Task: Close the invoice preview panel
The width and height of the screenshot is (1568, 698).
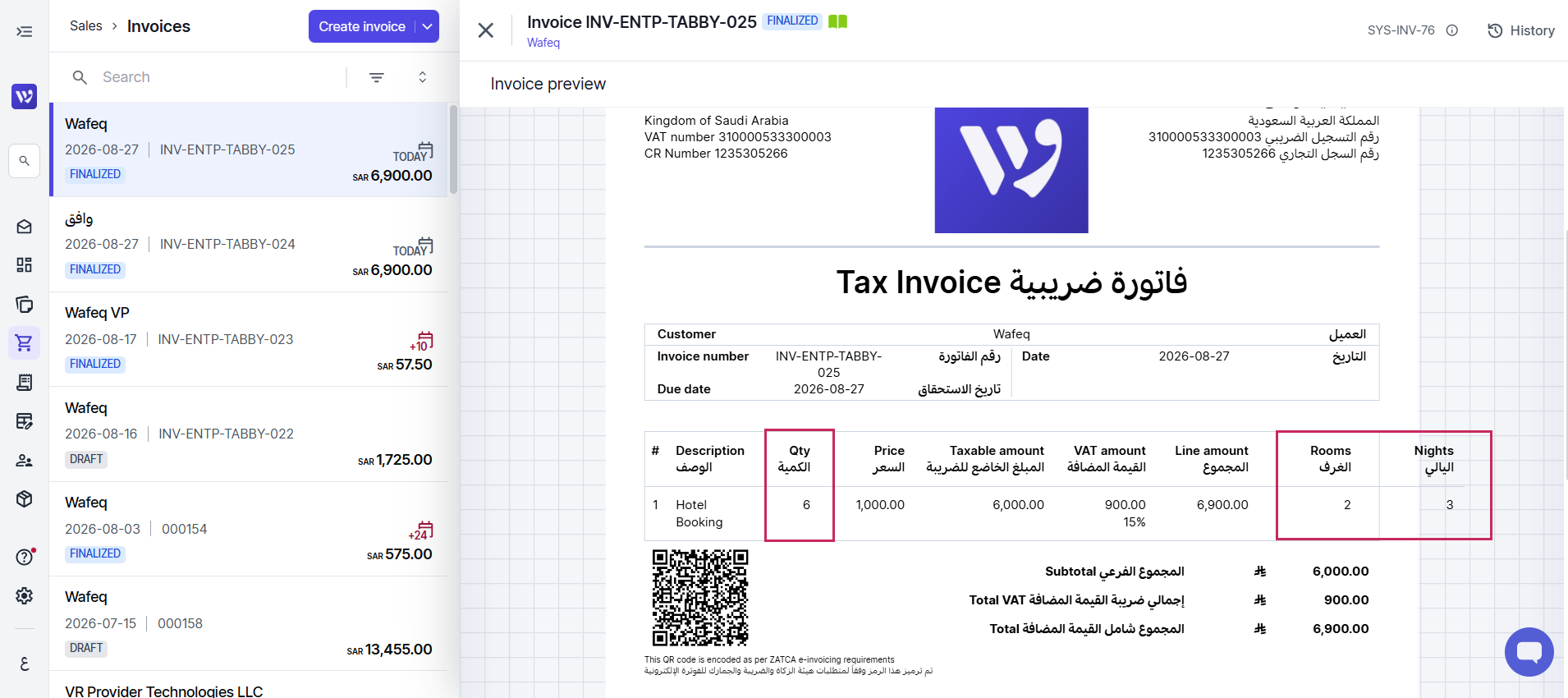Action: pos(486,30)
